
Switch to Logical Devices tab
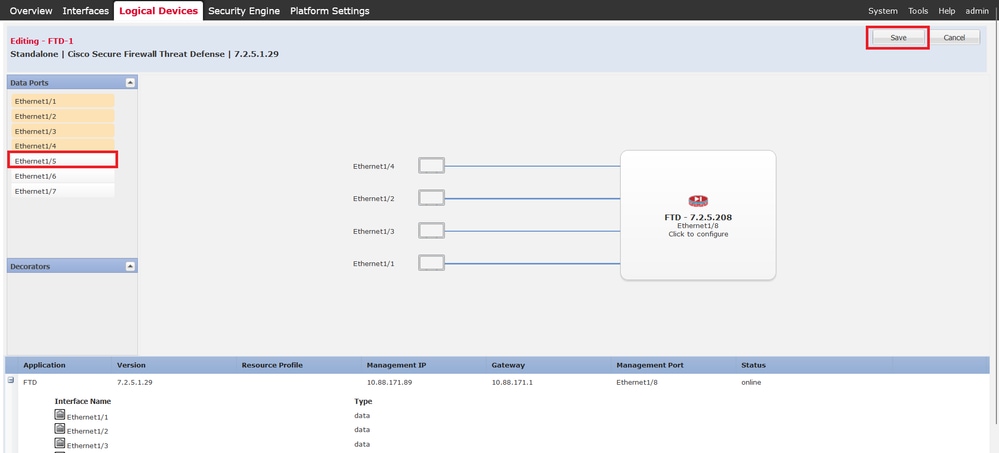[159, 11]
